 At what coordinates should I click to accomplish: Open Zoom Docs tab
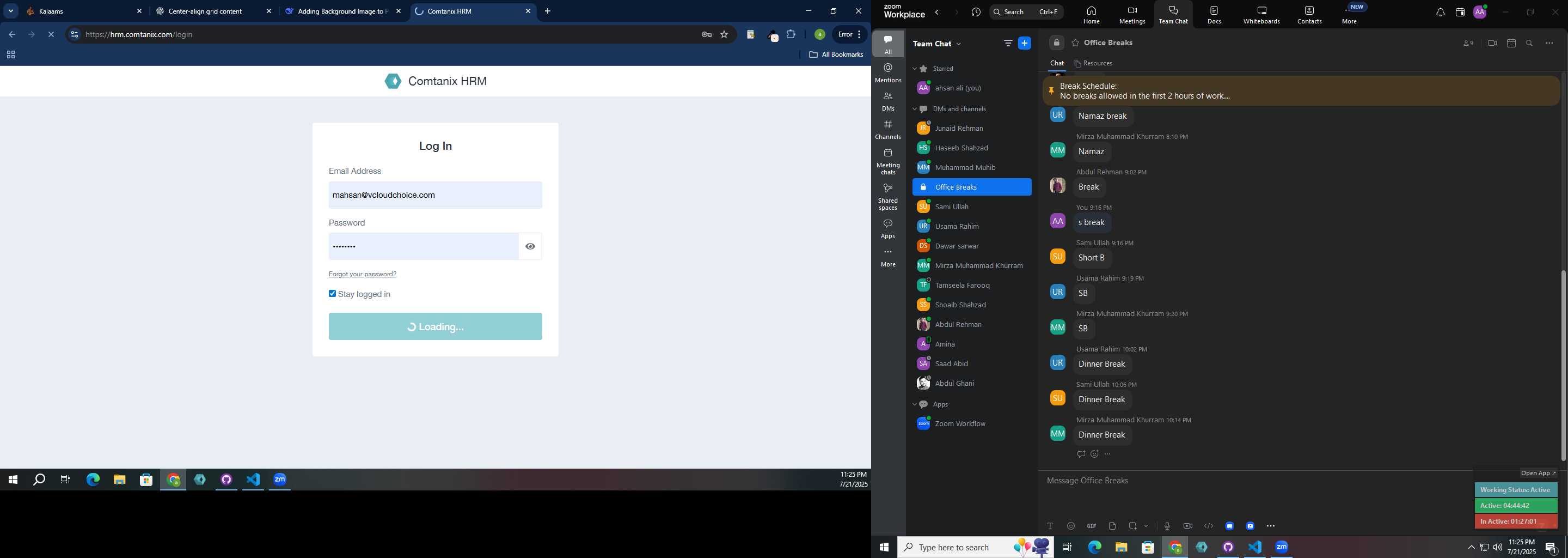tap(1214, 15)
